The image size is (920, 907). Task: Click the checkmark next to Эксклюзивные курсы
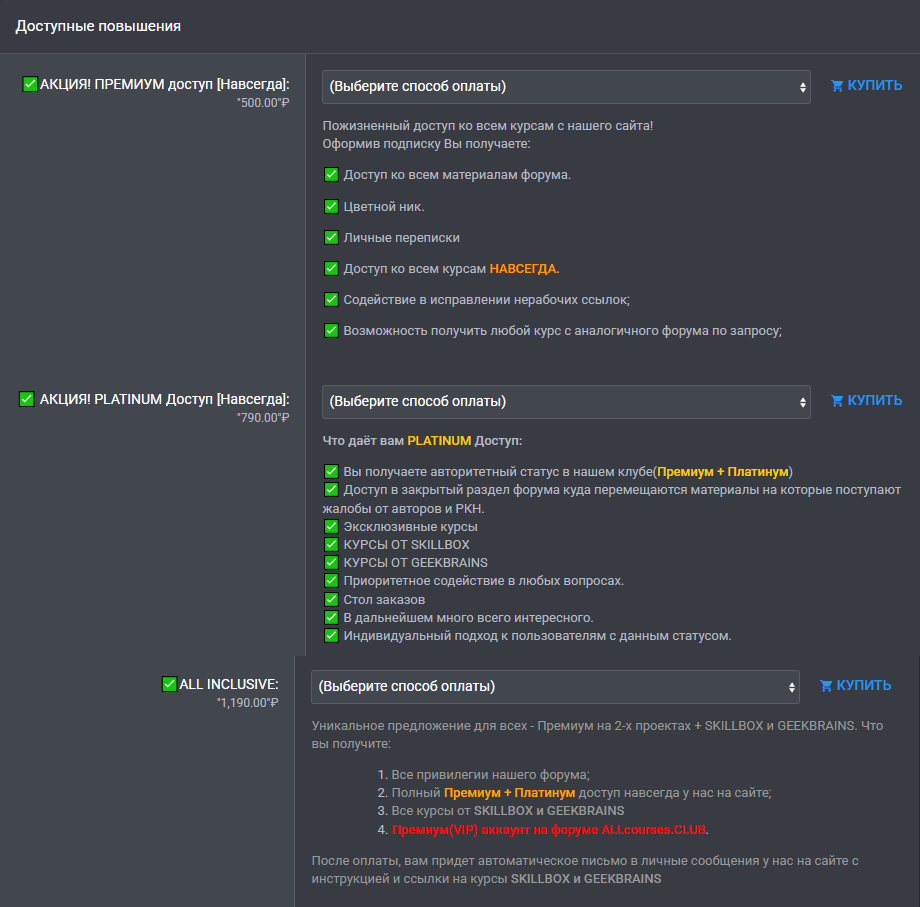[x=331, y=526]
